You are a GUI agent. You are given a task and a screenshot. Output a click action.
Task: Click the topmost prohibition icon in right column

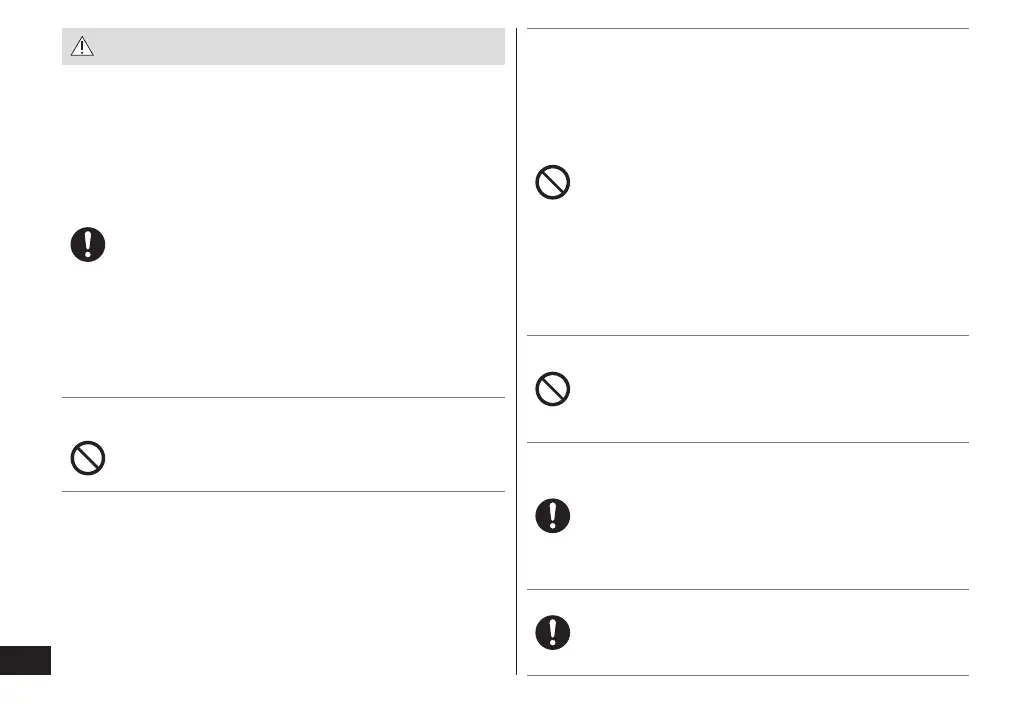click(x=553, y=183)
